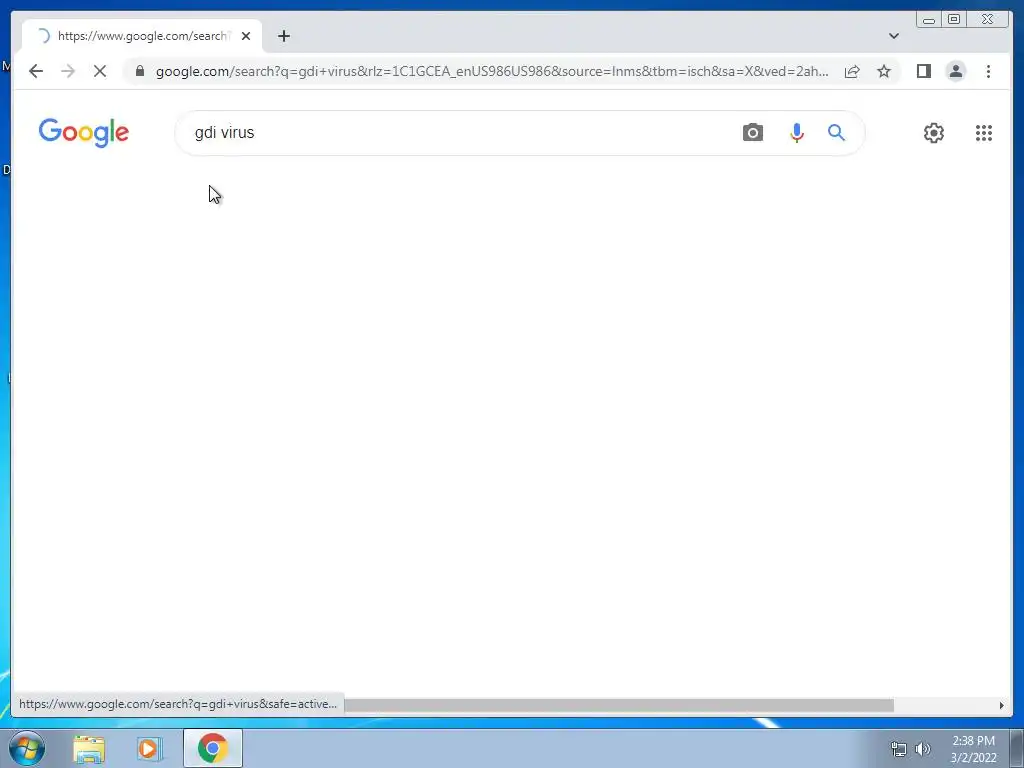Open a new tab

tap(283, 36)
